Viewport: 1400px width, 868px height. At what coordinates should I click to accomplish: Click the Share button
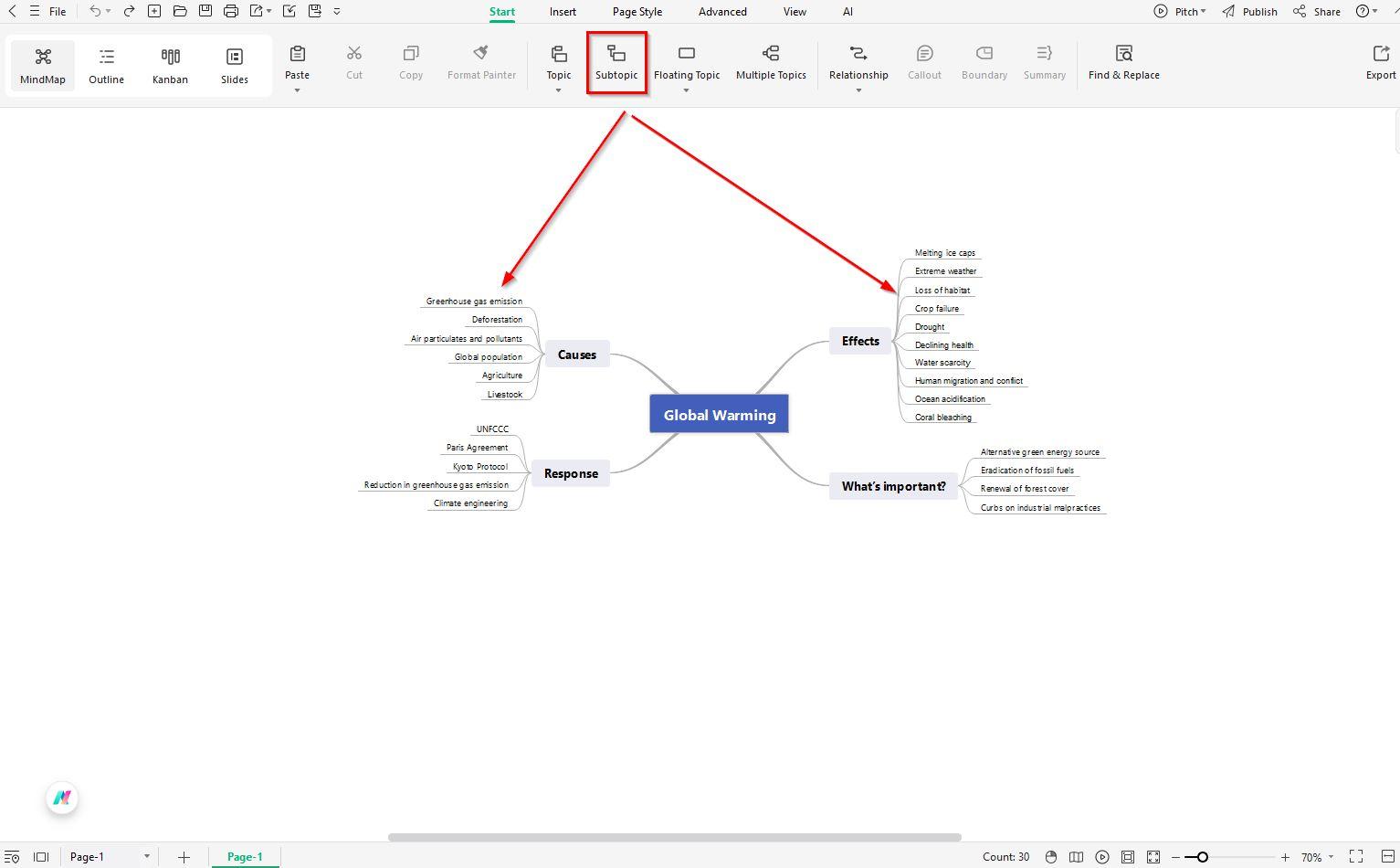pyautogui.click(x=1317, y=12)
